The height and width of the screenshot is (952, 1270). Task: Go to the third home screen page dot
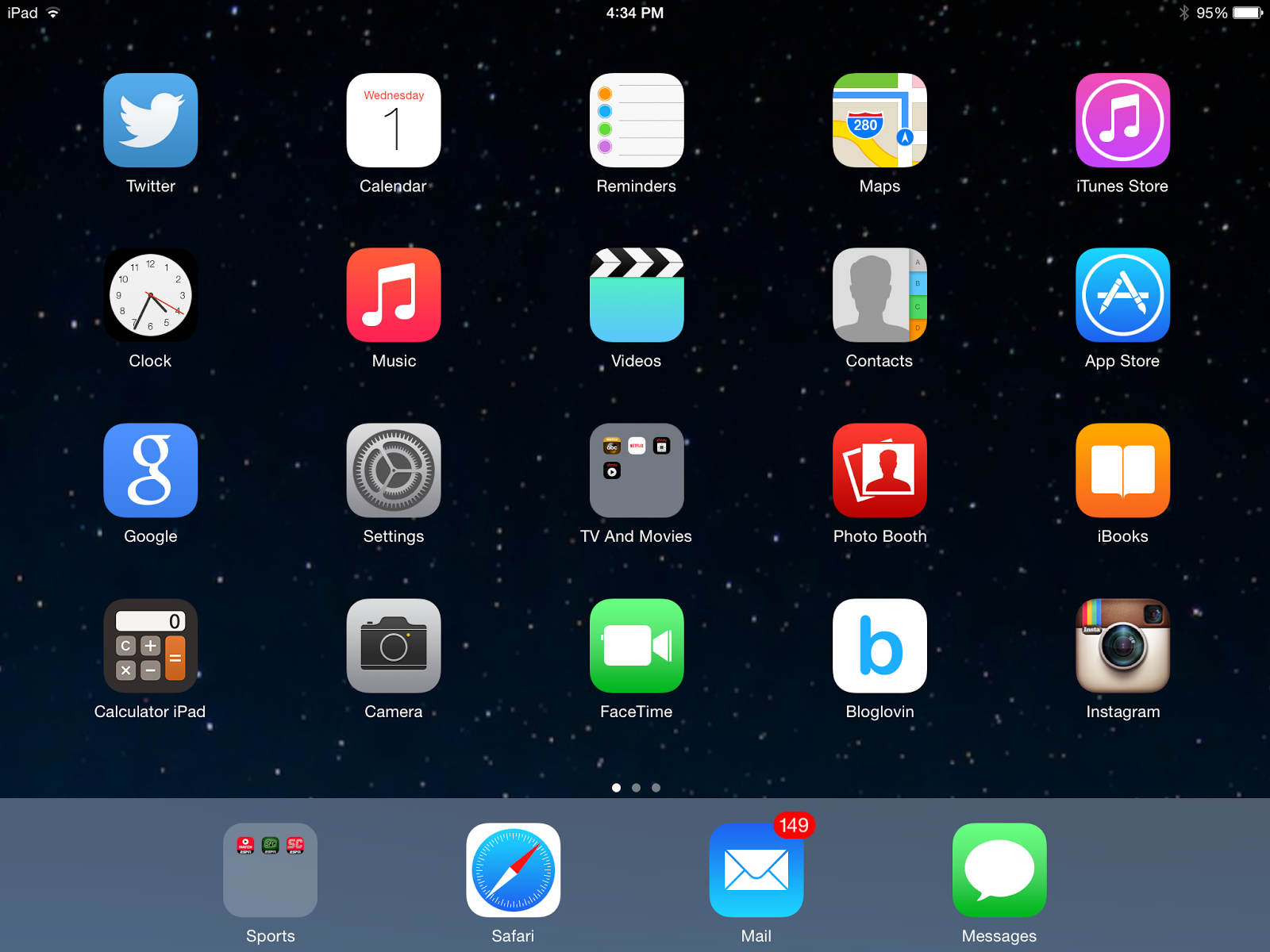pyautogui.click(x=656, y=788)
